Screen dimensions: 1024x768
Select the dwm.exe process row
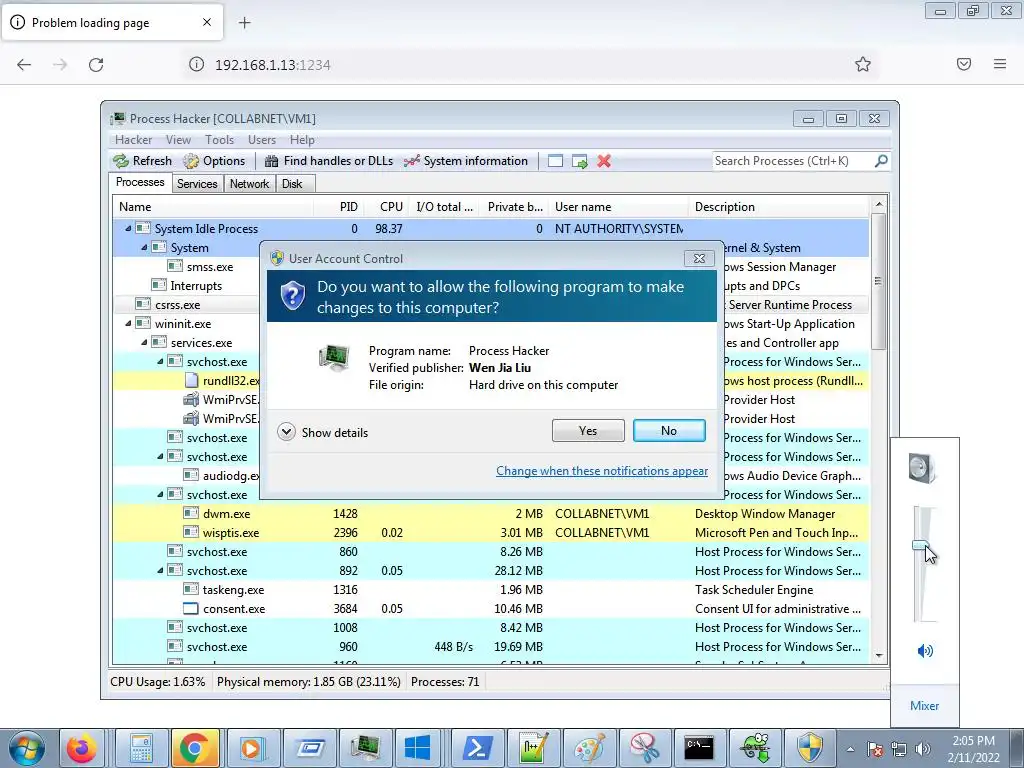point(490,514)
